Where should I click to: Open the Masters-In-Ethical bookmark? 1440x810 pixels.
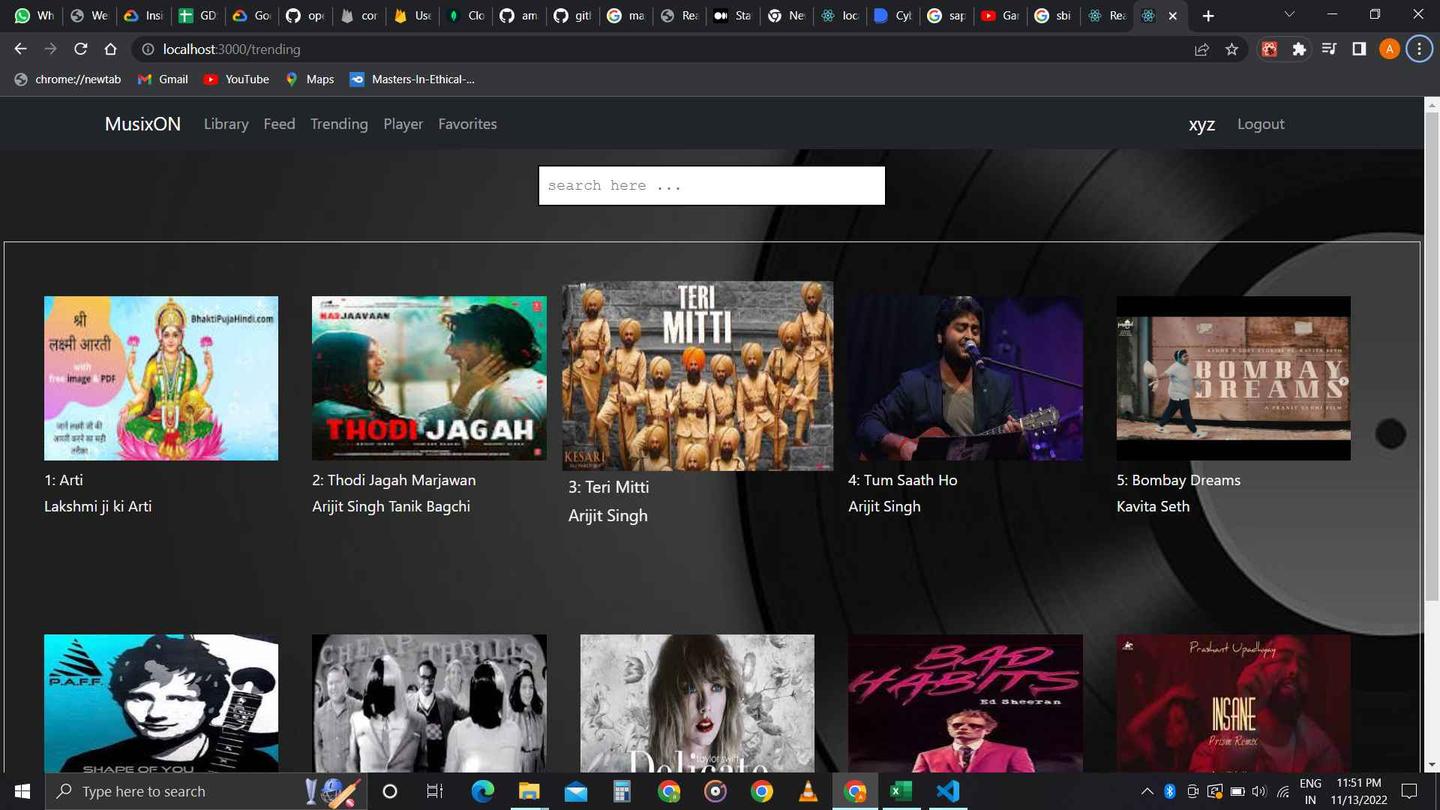[x=412, y=79]
